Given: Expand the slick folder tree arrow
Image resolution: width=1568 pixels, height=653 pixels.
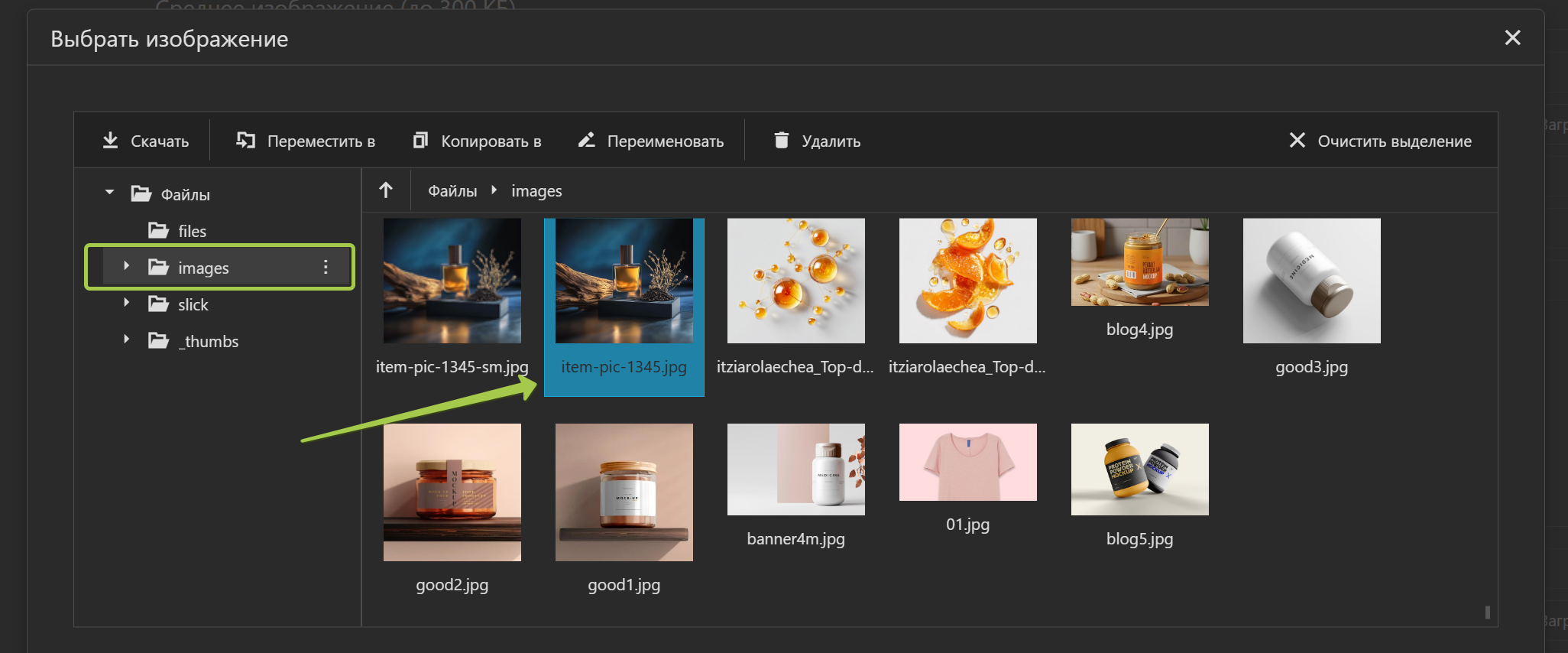Looking at the screenshot, I should click(127, 303).
